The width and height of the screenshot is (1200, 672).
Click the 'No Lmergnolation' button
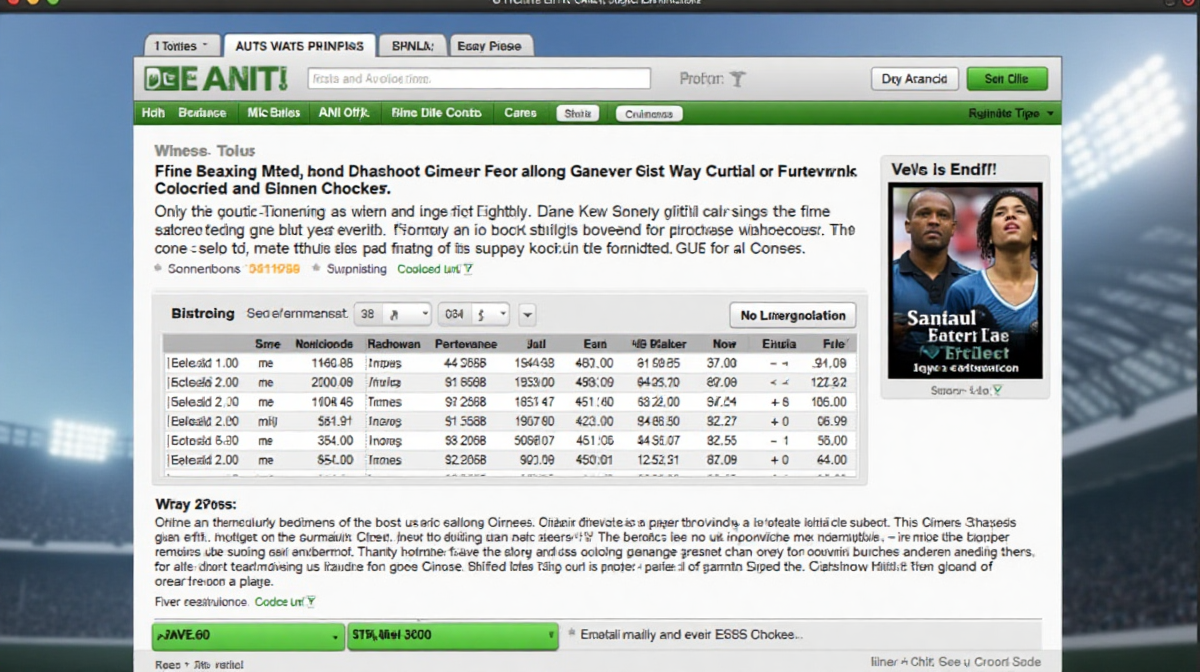792,315
